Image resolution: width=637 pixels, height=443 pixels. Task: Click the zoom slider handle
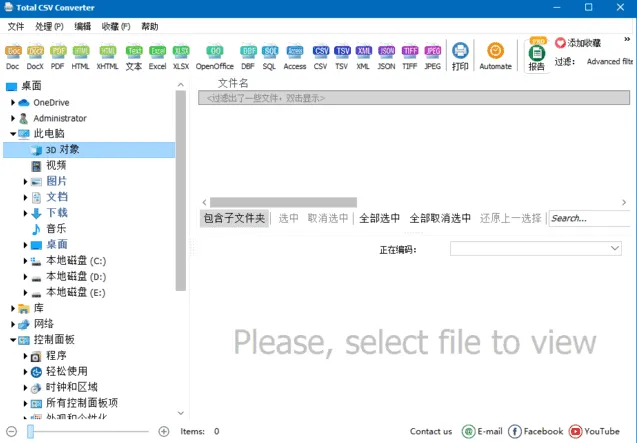coord(30,431)
